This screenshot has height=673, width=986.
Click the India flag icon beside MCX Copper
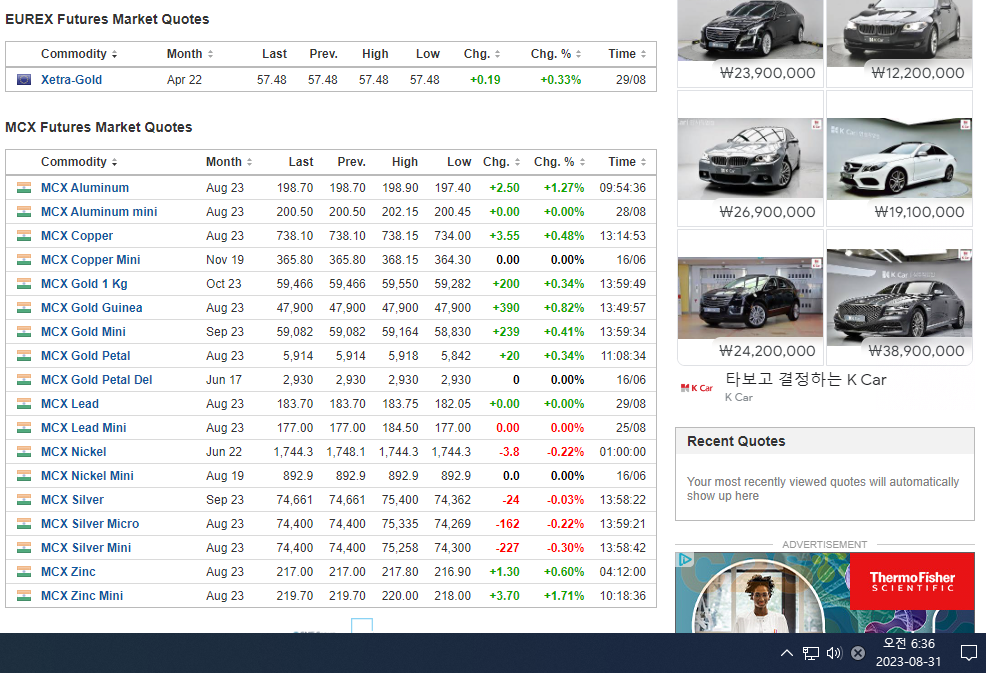click(x=24, y=236)
